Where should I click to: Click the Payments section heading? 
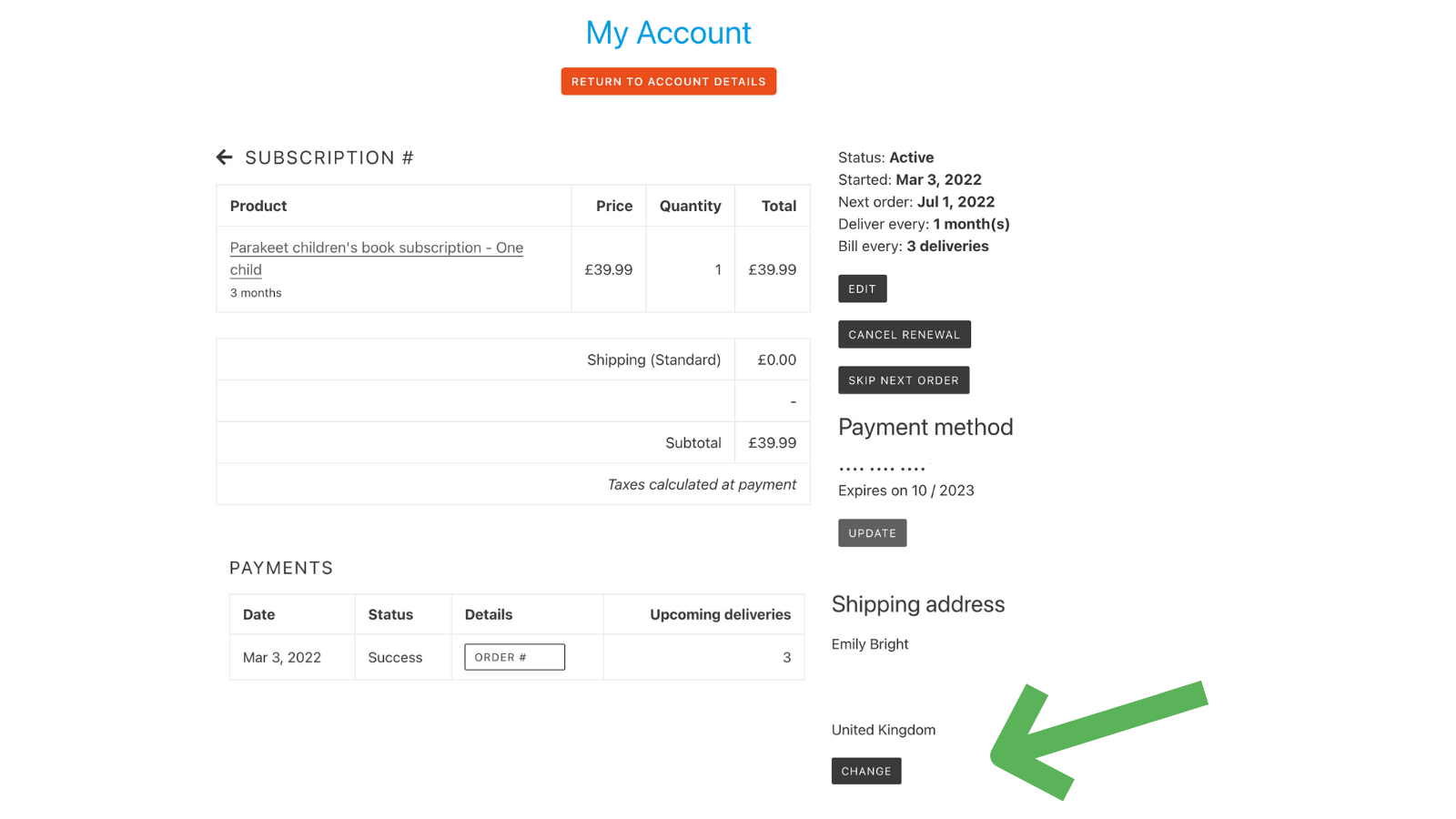pyautogui.click(x=281, y=568)
